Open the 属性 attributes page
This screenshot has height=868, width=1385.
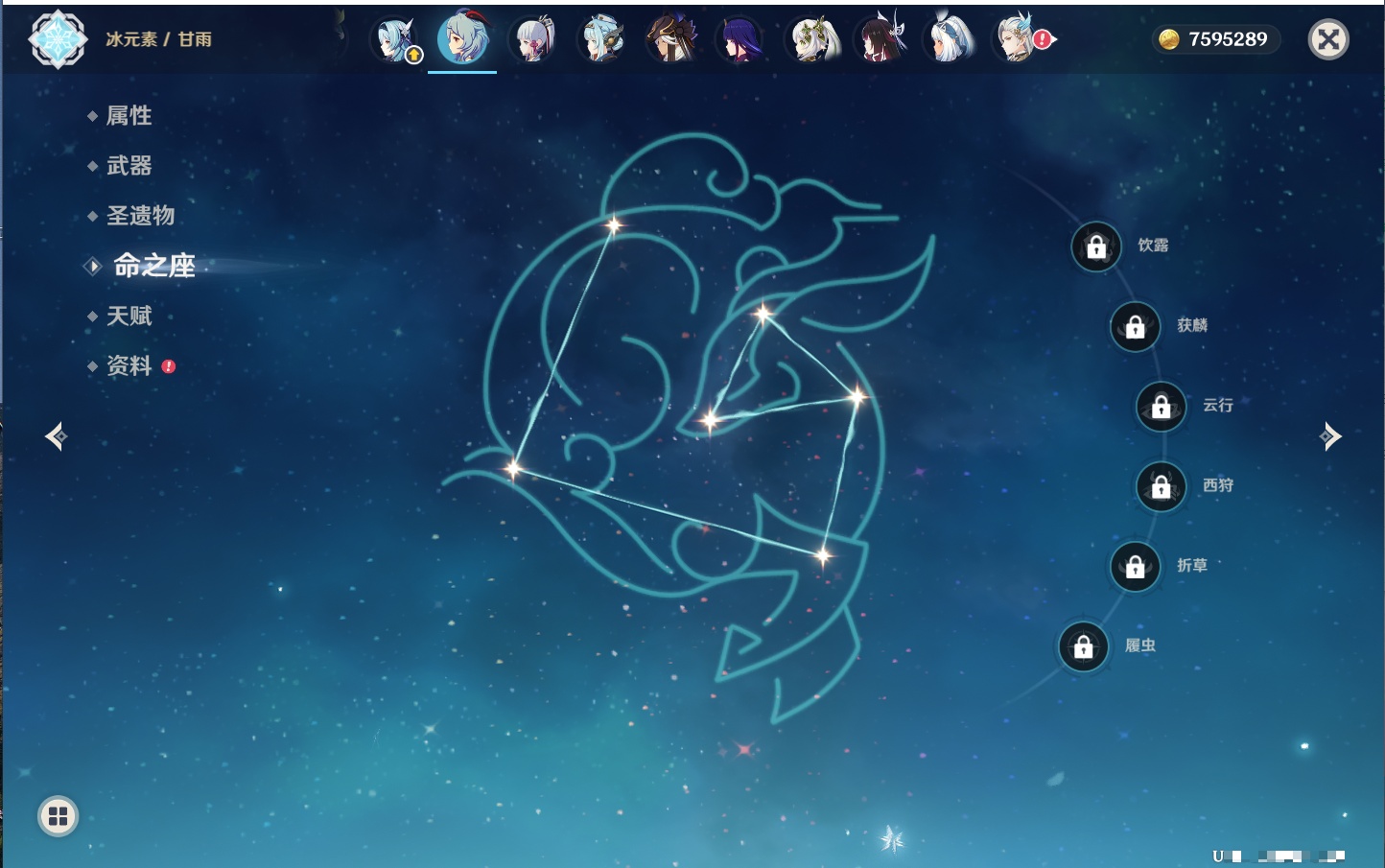point(129,116)
